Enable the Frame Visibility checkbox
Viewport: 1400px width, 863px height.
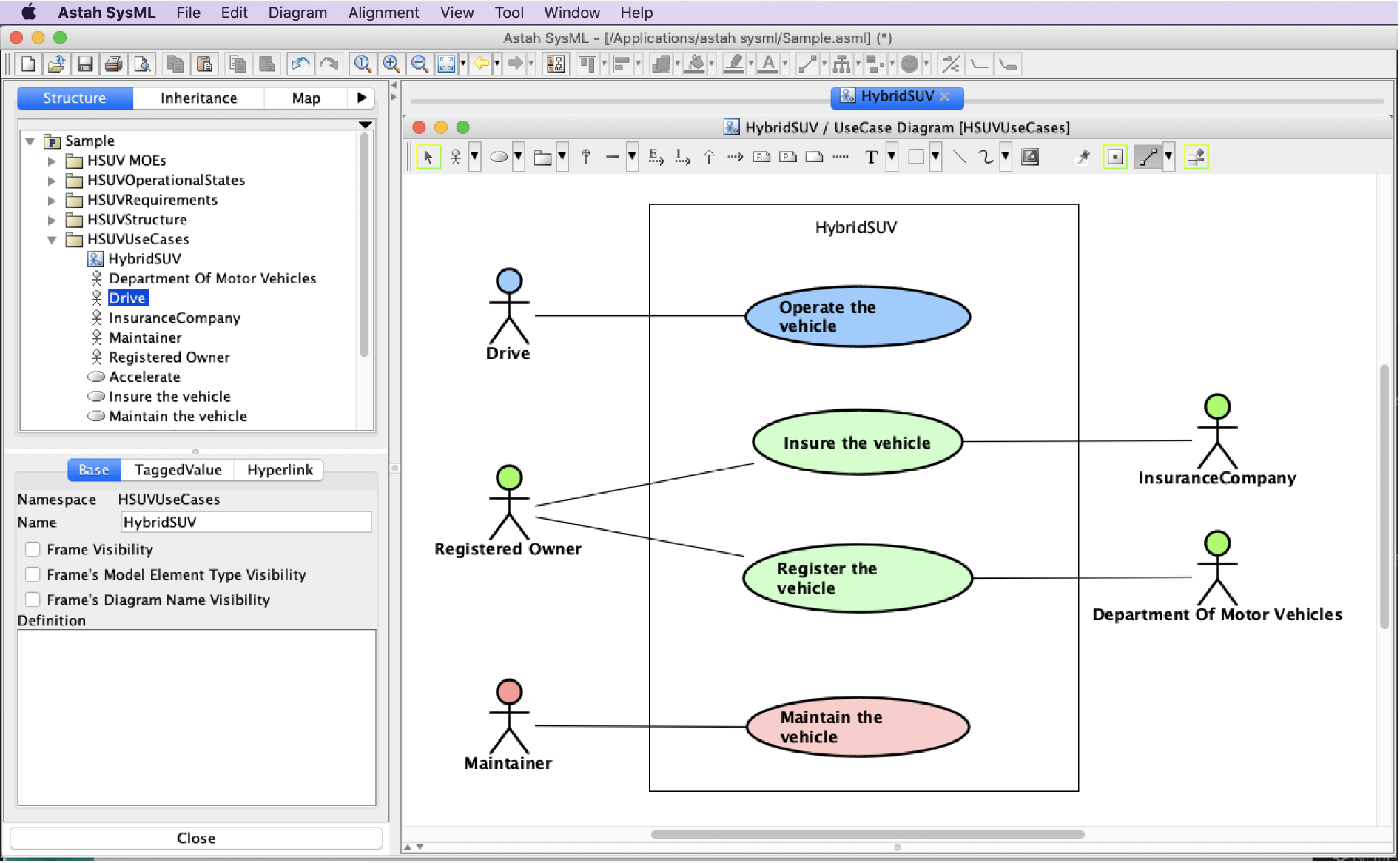coord(33,549)
